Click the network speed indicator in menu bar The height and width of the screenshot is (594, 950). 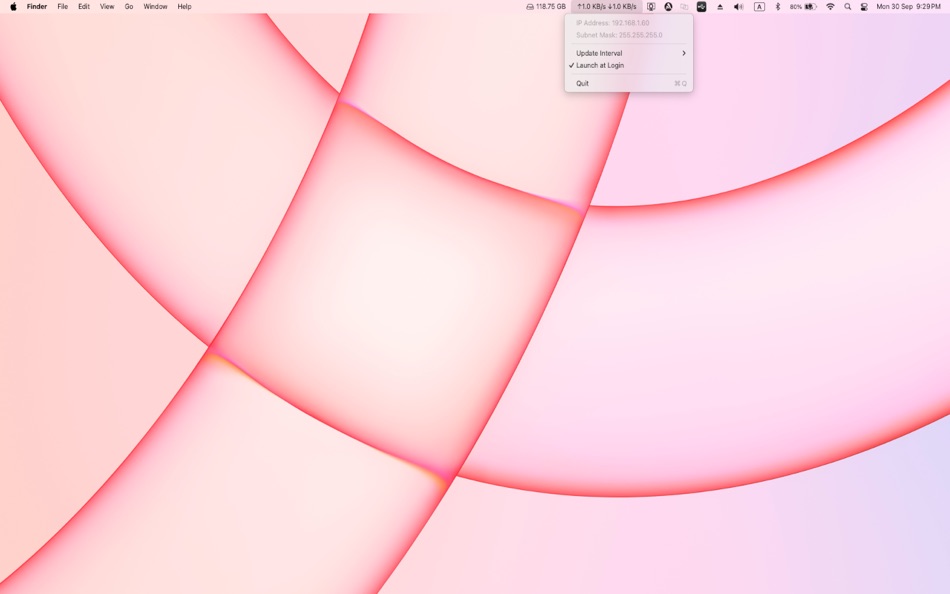[606, 6]
